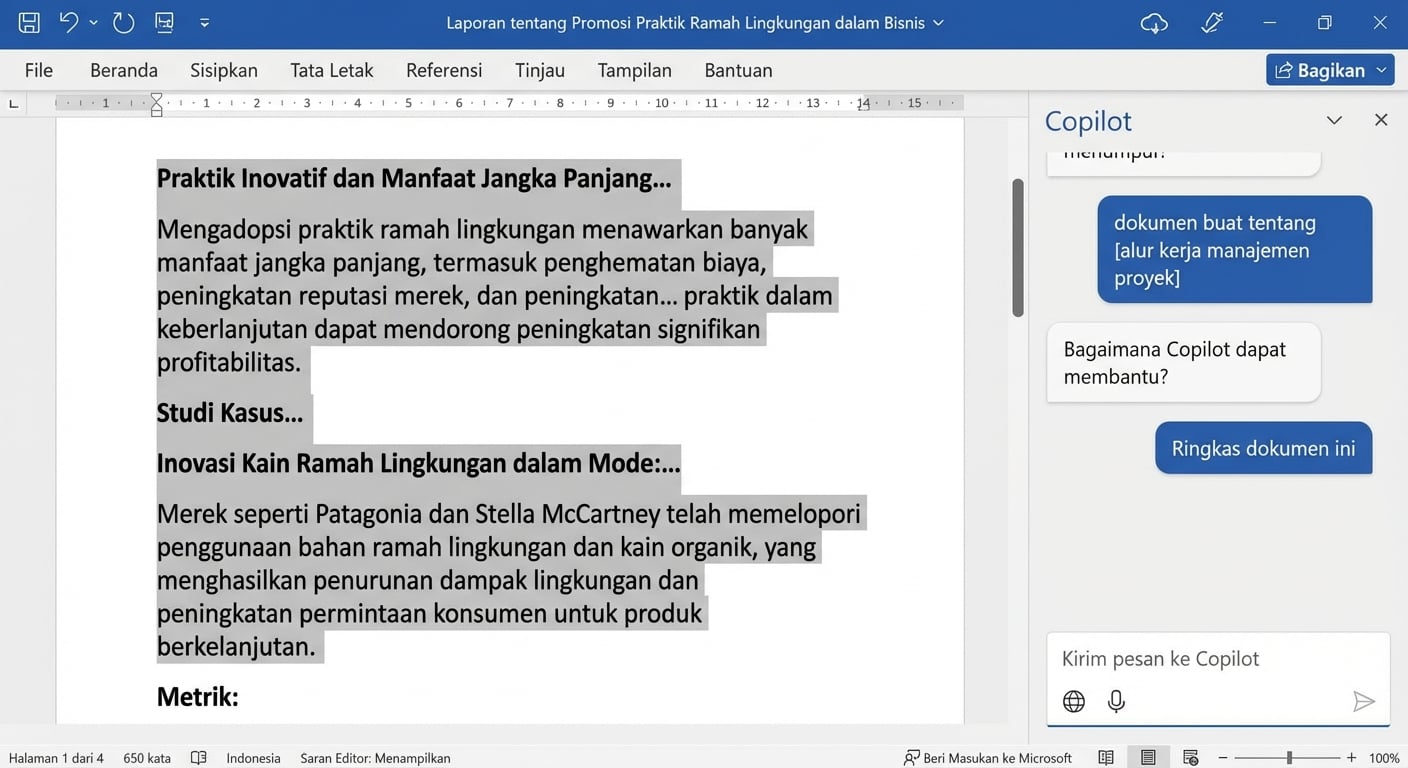This screenshot has height=768, width=1408.
Task: Open the Sisipkan ribbon tab
Action: [x=223, y=70]
